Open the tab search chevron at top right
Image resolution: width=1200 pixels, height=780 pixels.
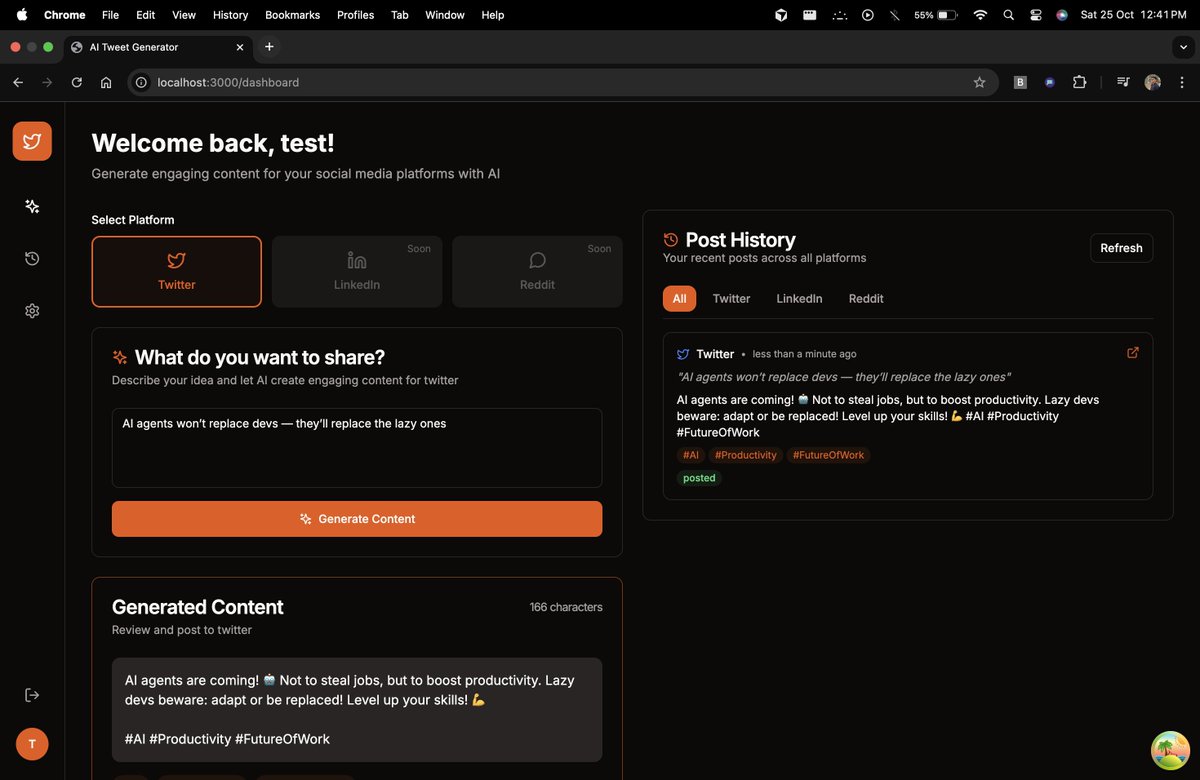point(1183,47)
